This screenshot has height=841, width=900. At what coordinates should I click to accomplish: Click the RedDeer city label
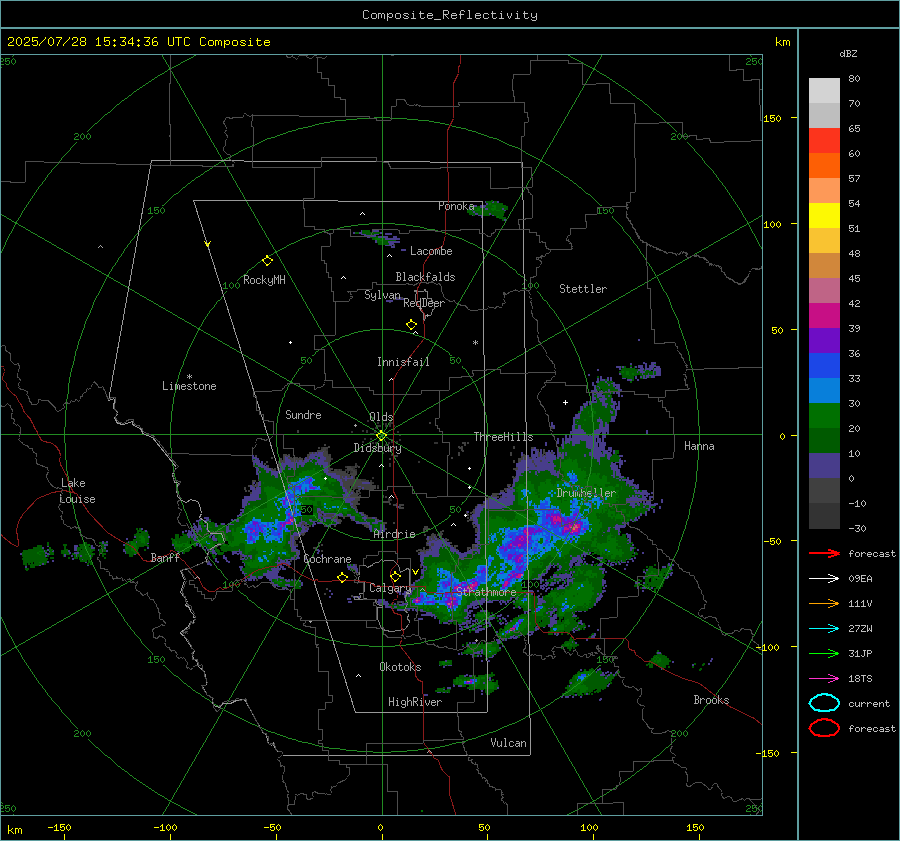coord(424,303)
